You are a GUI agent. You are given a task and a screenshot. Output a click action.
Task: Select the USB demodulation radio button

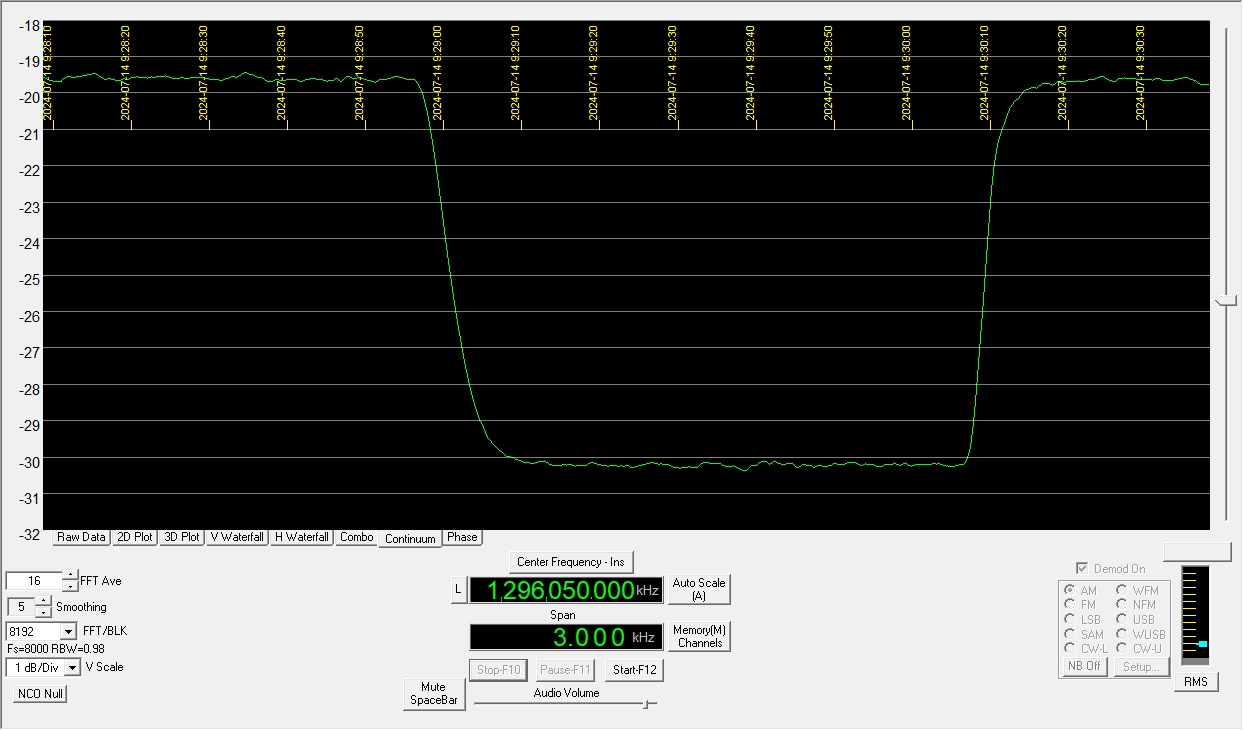[1122, 619]
